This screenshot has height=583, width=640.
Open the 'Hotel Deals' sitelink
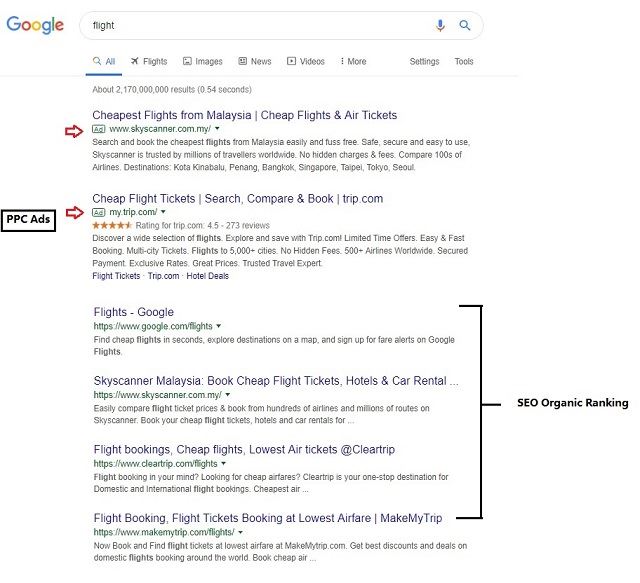tap(207, 276)
